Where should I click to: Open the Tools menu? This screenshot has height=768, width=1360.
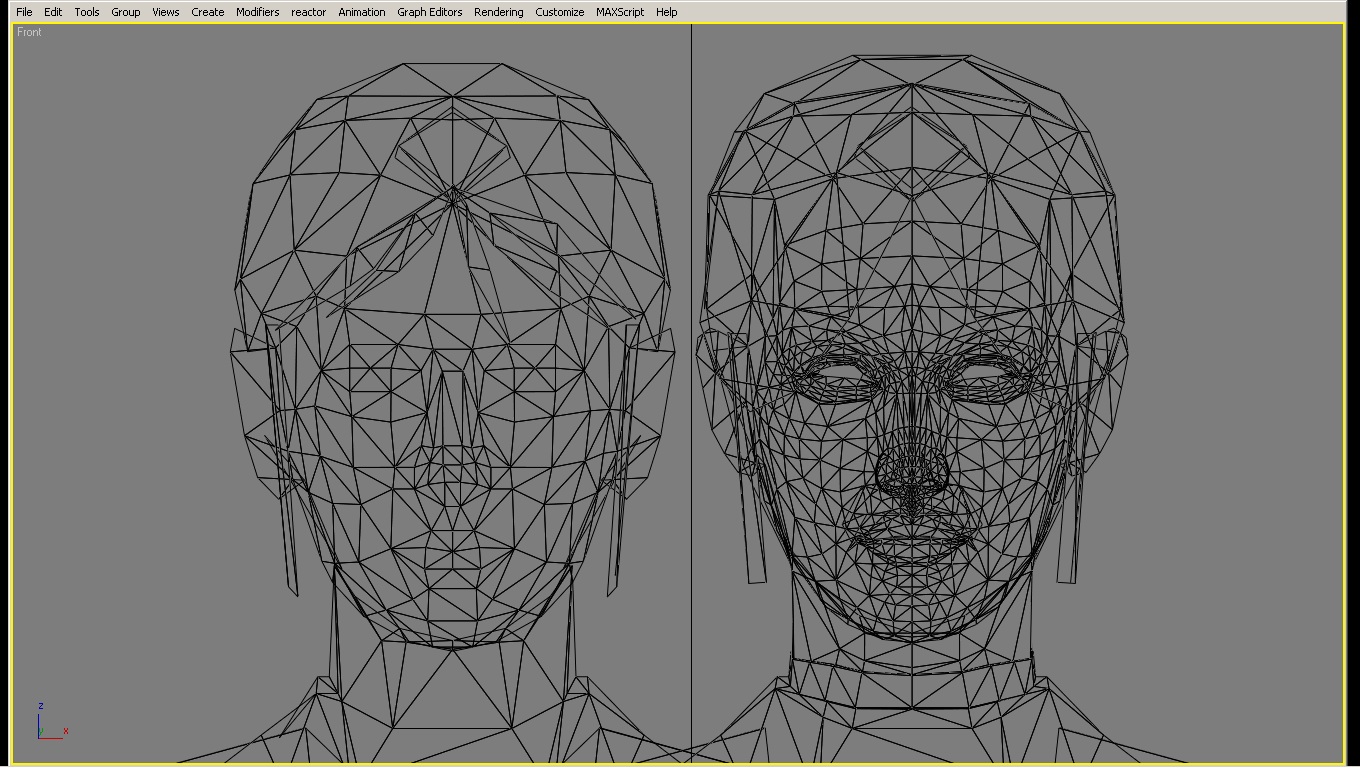pyautogui.click(x=87, y=12)
